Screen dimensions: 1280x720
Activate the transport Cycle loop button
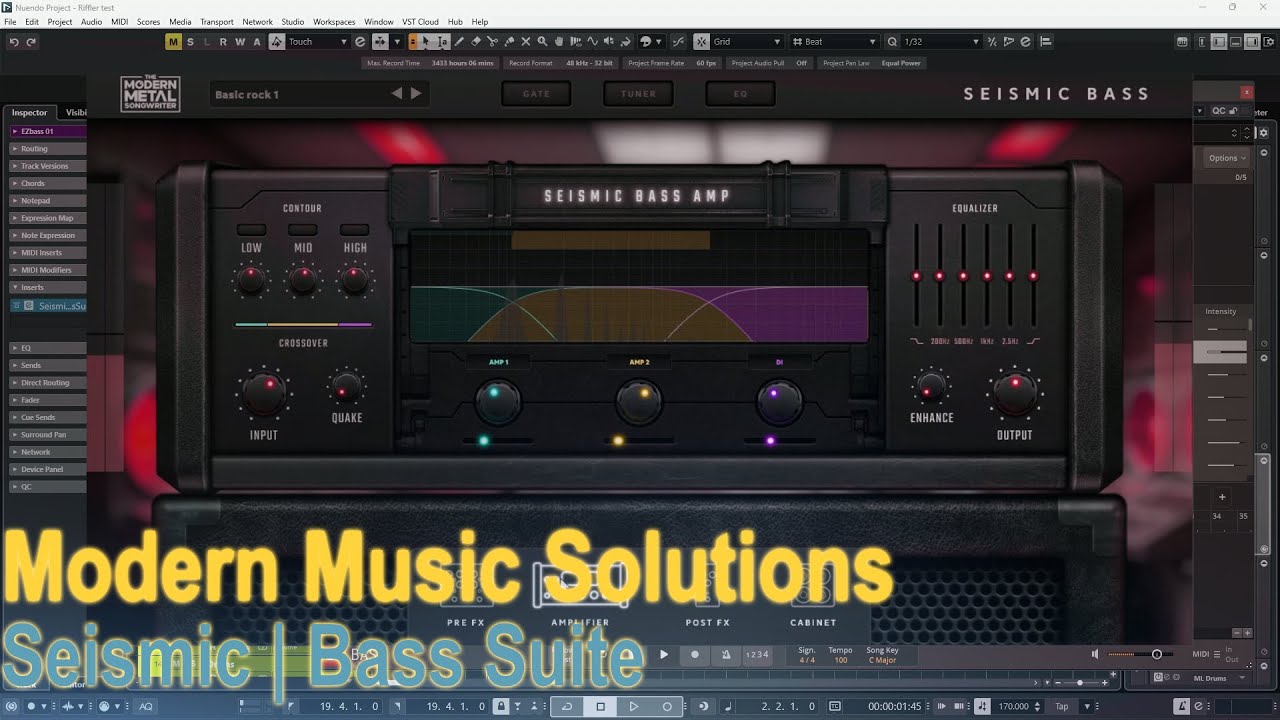(x=567, y=706)
